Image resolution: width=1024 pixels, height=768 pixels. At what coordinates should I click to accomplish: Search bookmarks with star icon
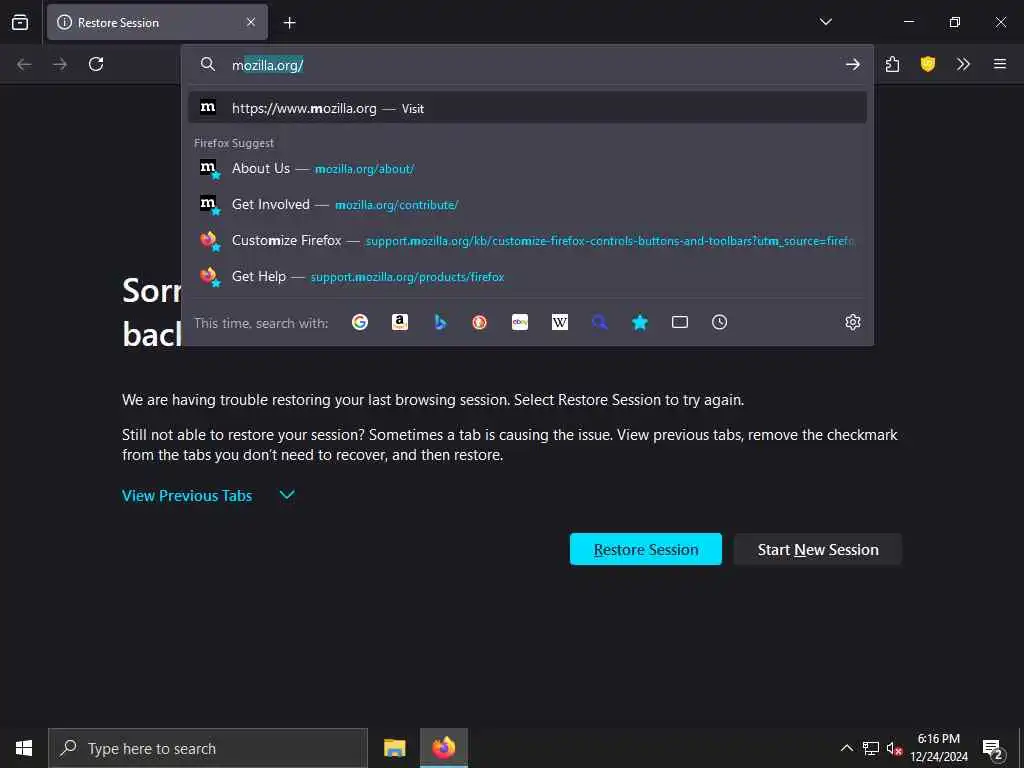640,322
